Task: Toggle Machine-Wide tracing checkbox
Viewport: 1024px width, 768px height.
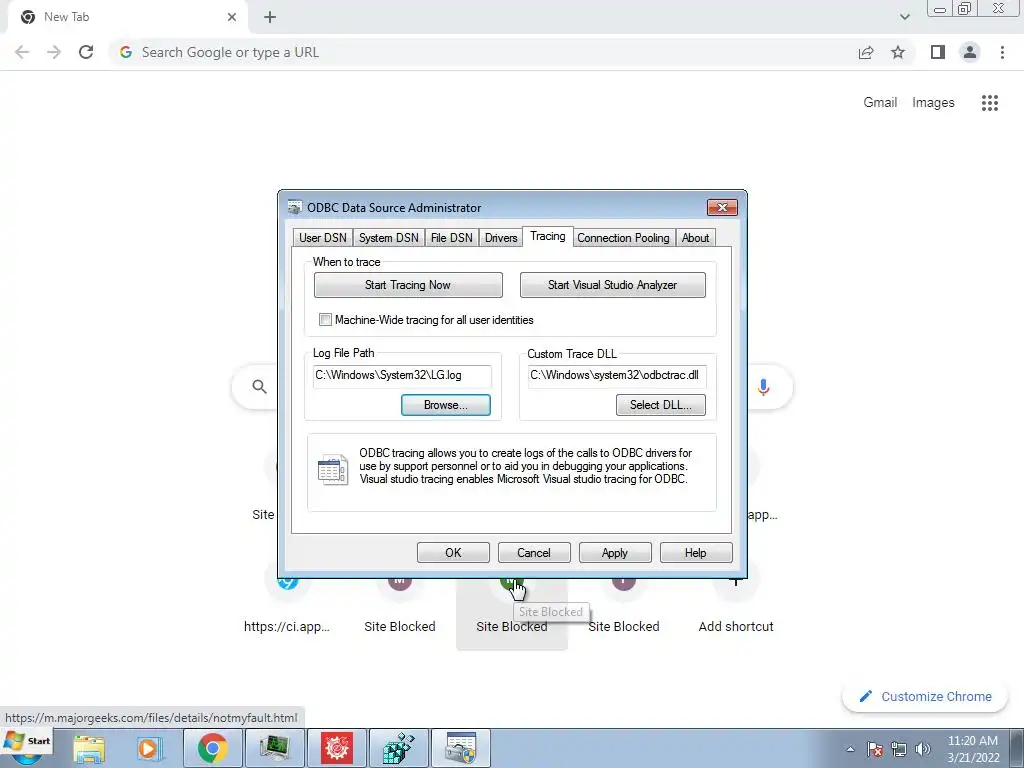Action: [x=325, y=319]
